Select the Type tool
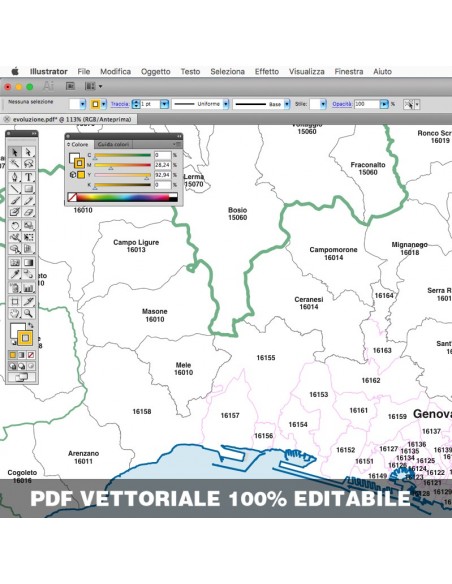 point(28,177)
